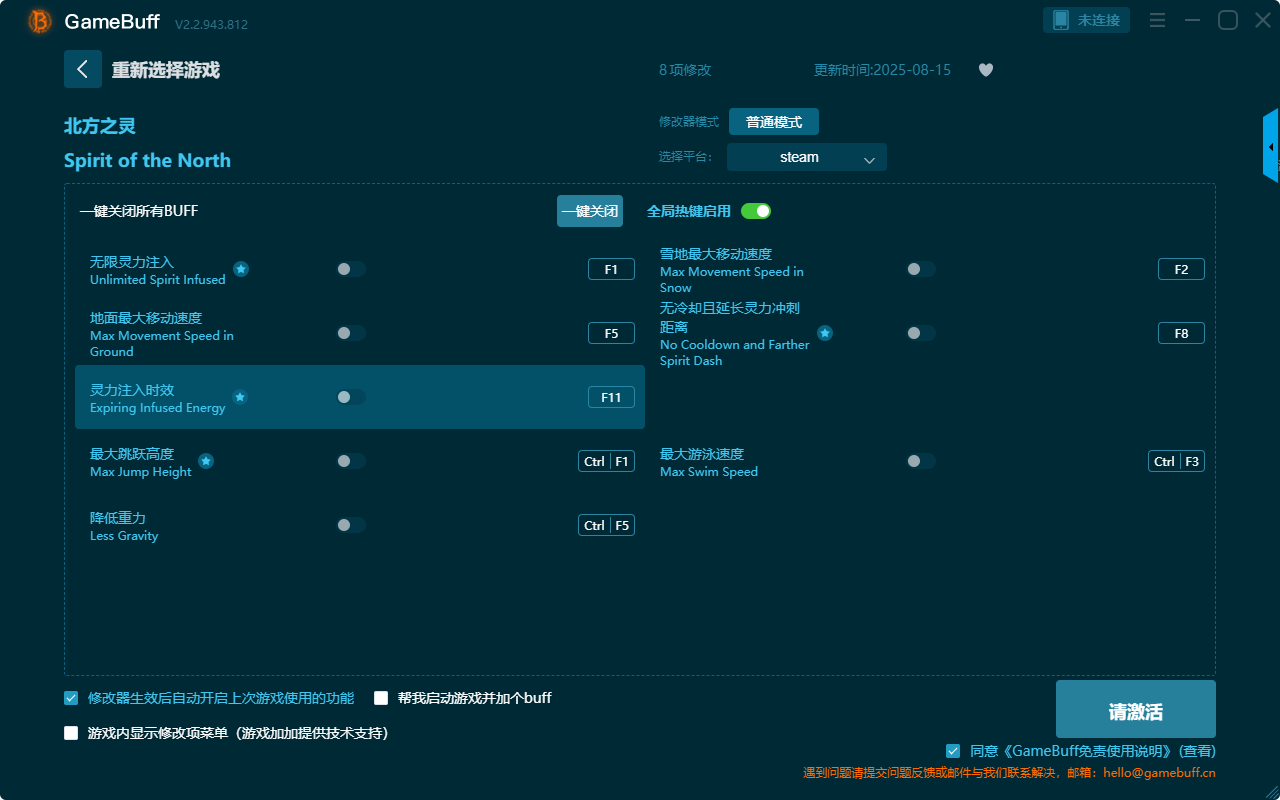
Task: Toggle Less Gravity switch
Action: (x=351, y=525)
